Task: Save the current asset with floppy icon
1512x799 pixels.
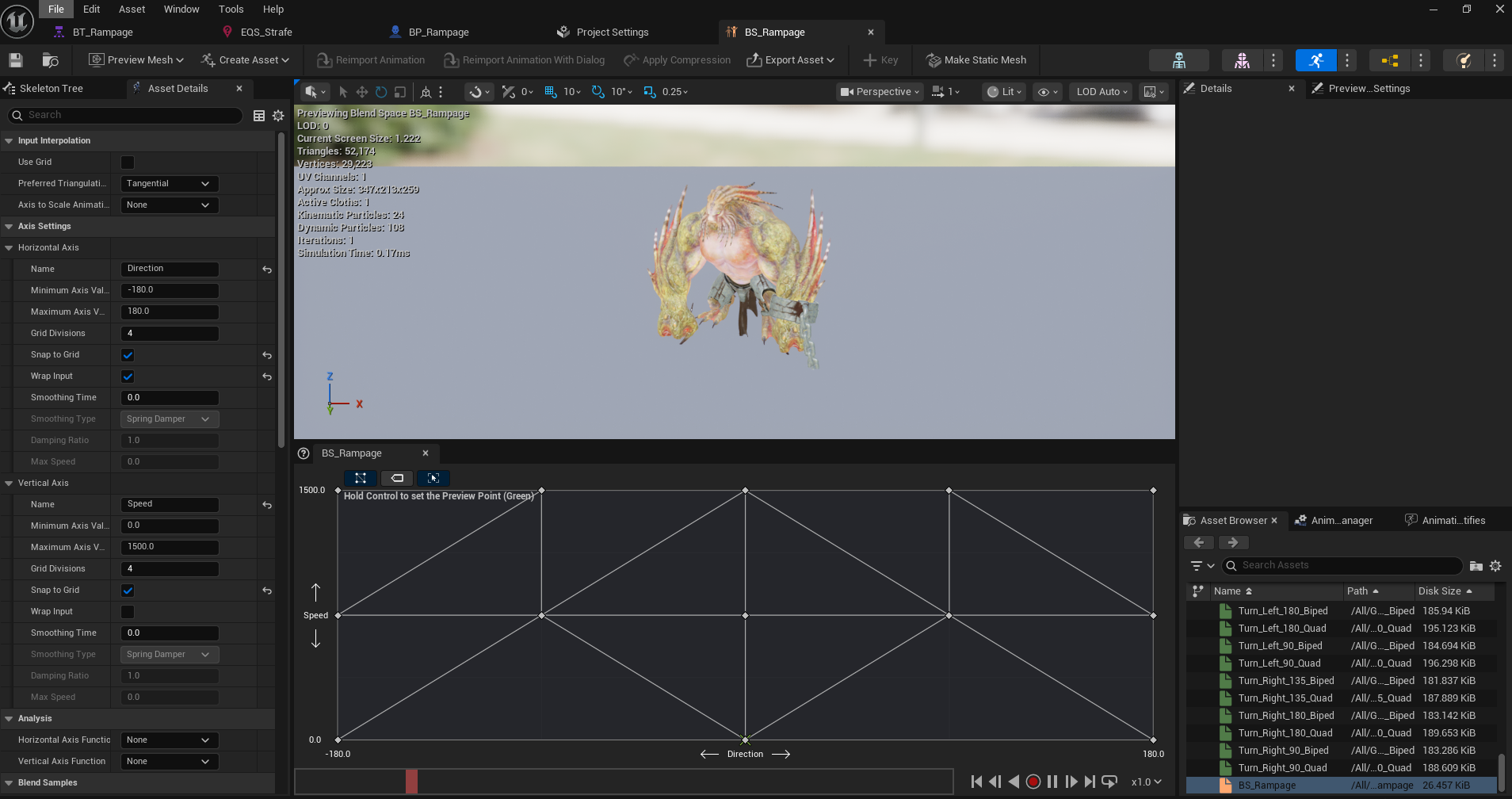Action: [15, 60]
